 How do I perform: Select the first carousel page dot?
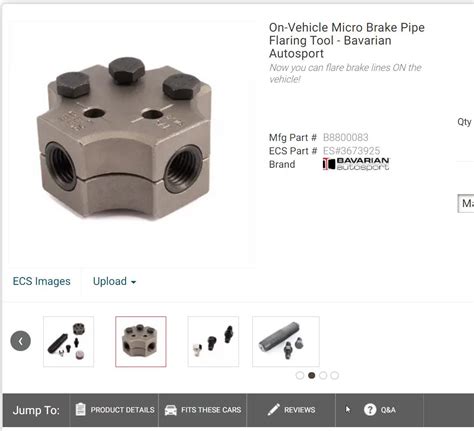(300, 375)
